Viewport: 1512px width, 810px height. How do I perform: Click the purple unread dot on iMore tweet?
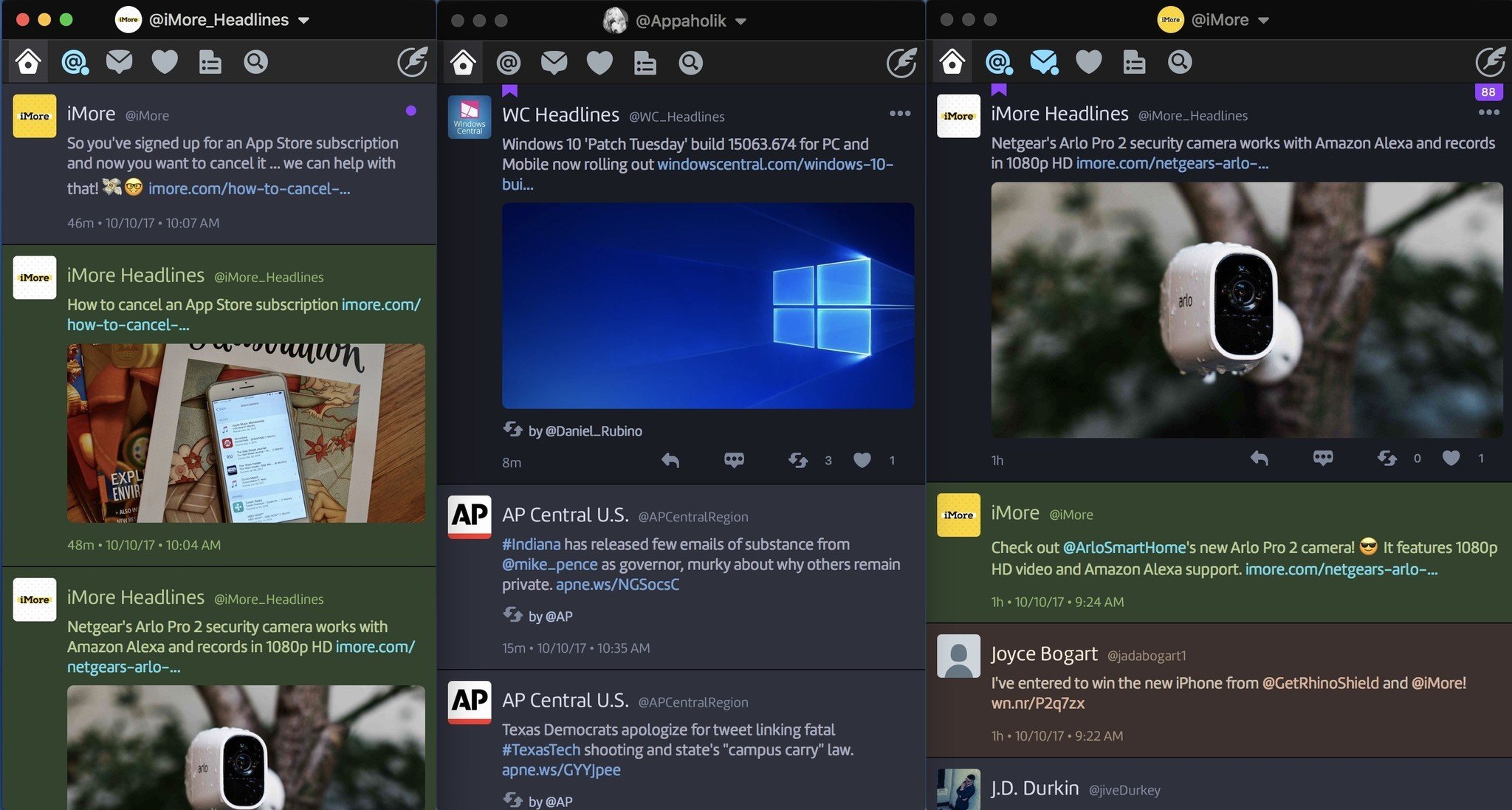(411, 111)
